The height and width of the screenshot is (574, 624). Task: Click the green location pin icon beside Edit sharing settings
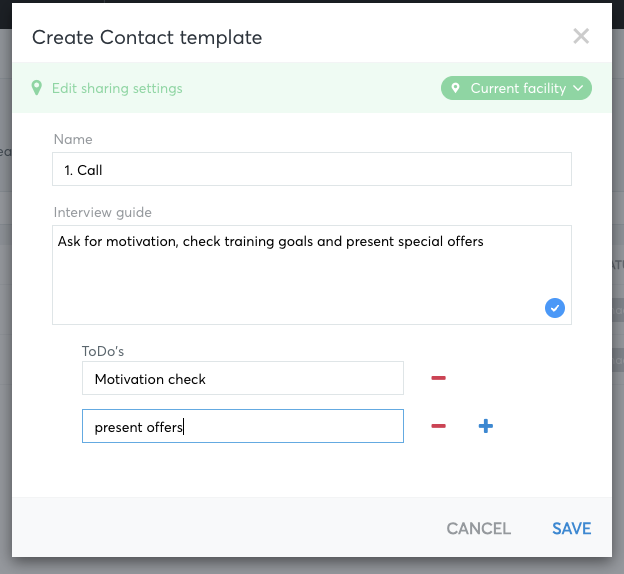coord(37,88)
